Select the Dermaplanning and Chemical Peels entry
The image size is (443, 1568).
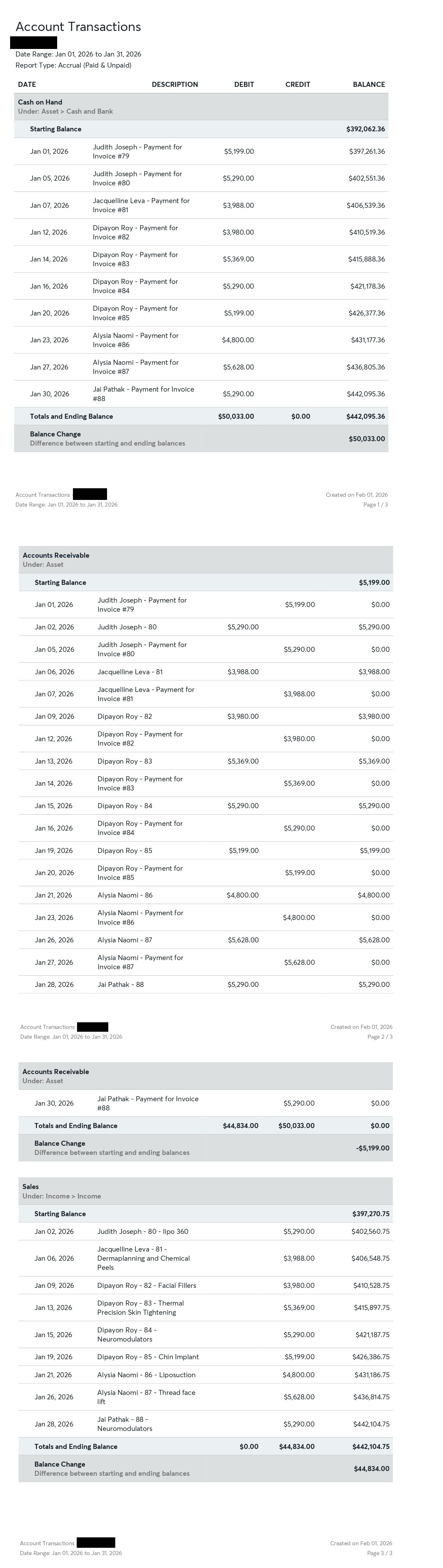(143, 1258)
